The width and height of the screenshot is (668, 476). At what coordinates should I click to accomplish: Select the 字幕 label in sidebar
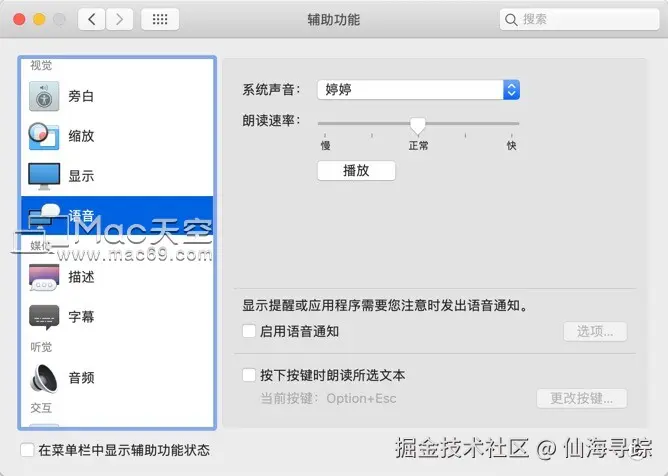tap(81, 317)
